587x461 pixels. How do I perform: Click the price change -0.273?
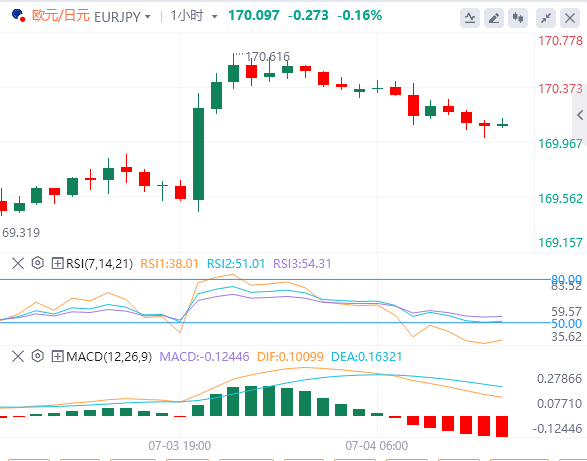308,15
